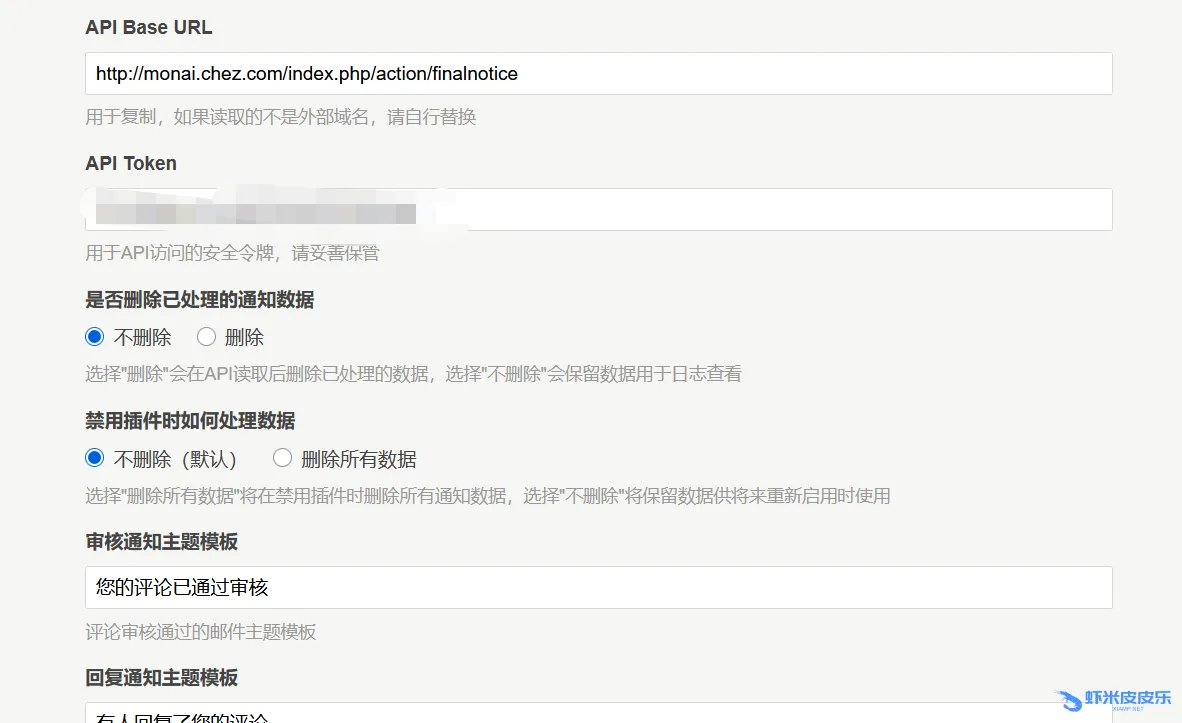Click the 审核通知主题模板 text field

tap(598, 588)
